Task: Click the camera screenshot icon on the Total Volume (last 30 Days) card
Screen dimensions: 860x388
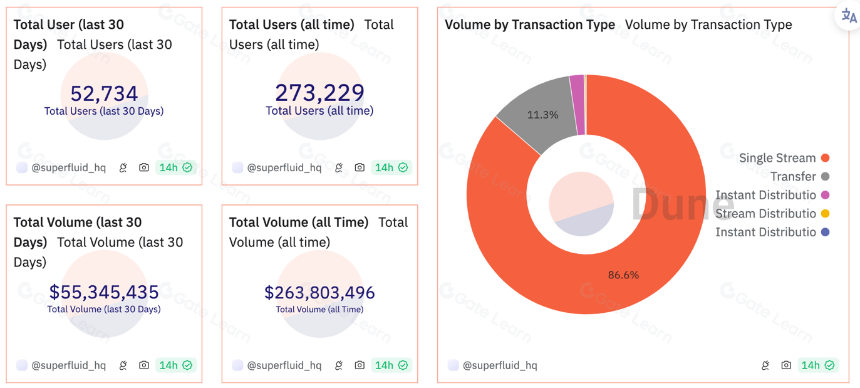Action: pos(144,365)
